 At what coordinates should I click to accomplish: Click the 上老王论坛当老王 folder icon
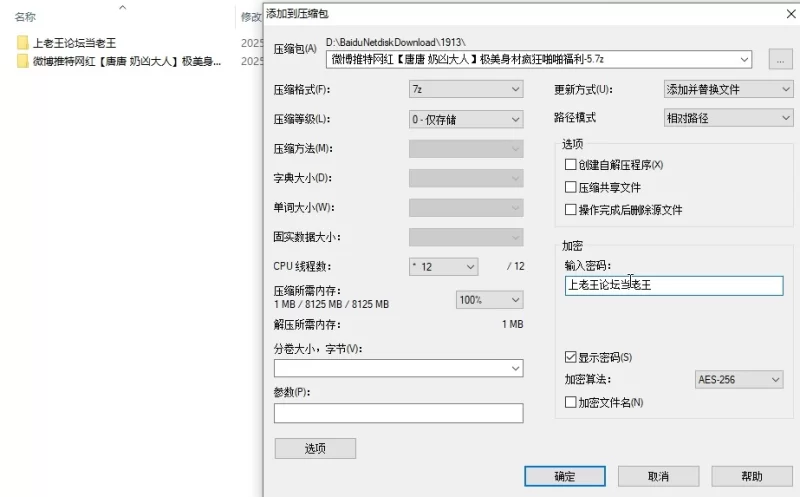[22, 43]
